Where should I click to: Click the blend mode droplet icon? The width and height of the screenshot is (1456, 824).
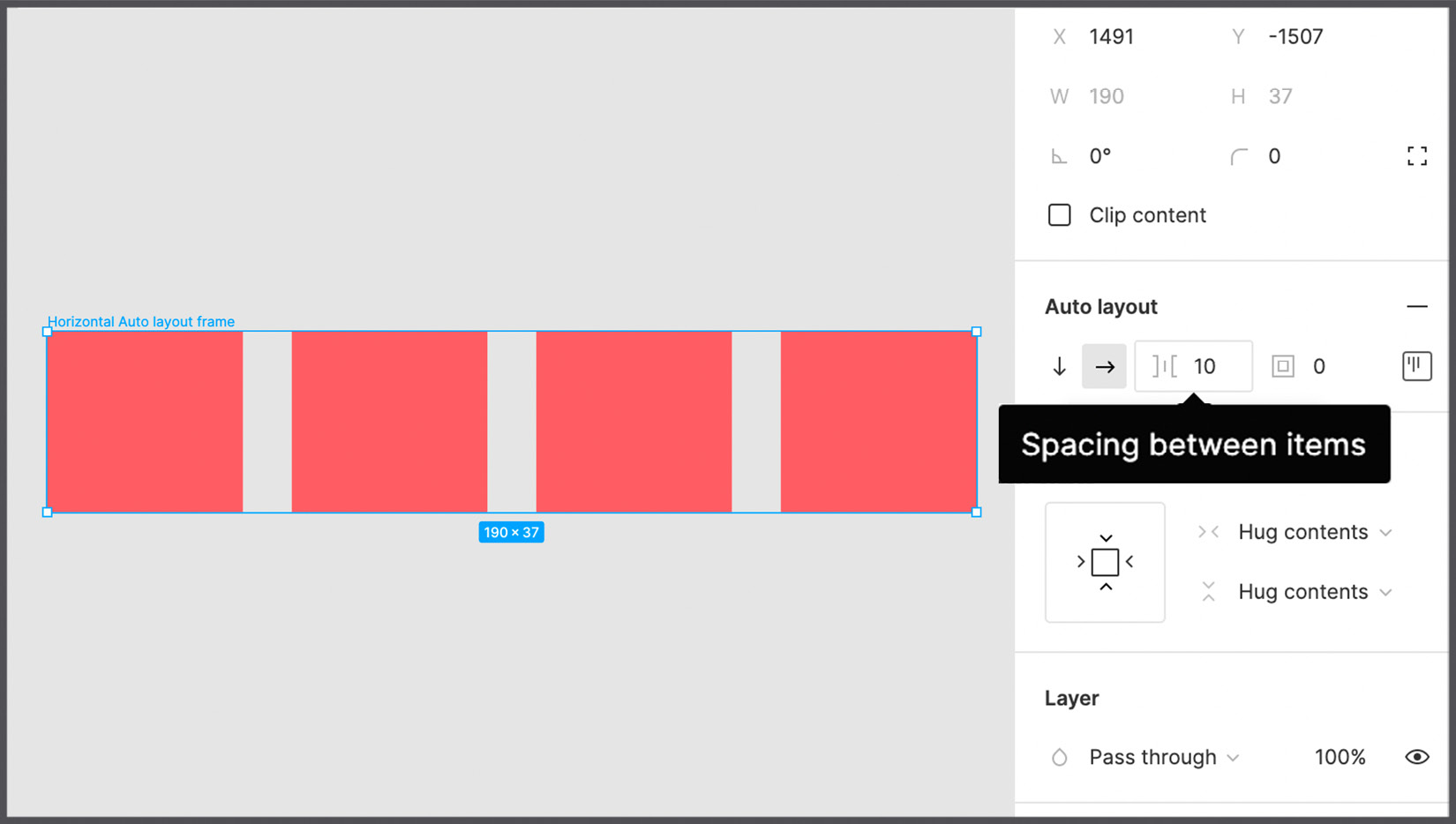tap(1059, 756)
